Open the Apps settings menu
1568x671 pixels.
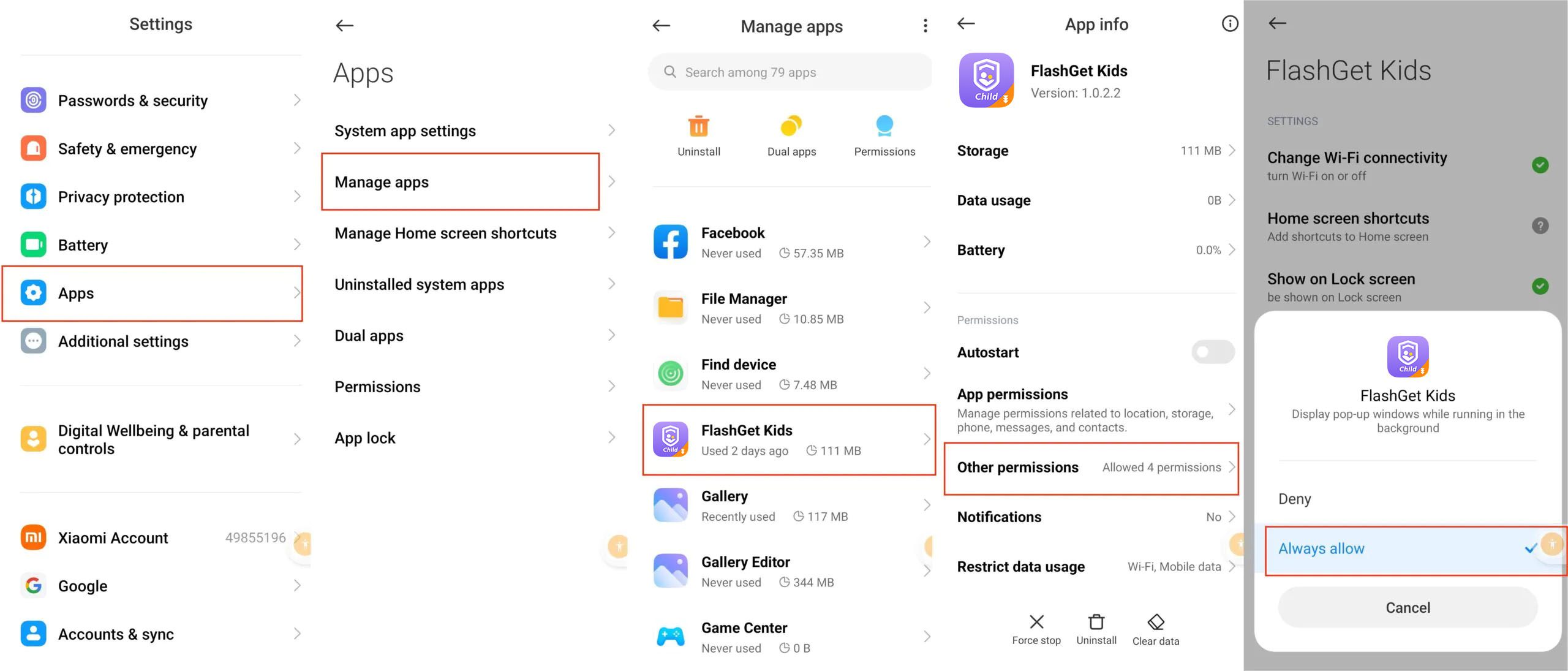(x=155, y=293)
